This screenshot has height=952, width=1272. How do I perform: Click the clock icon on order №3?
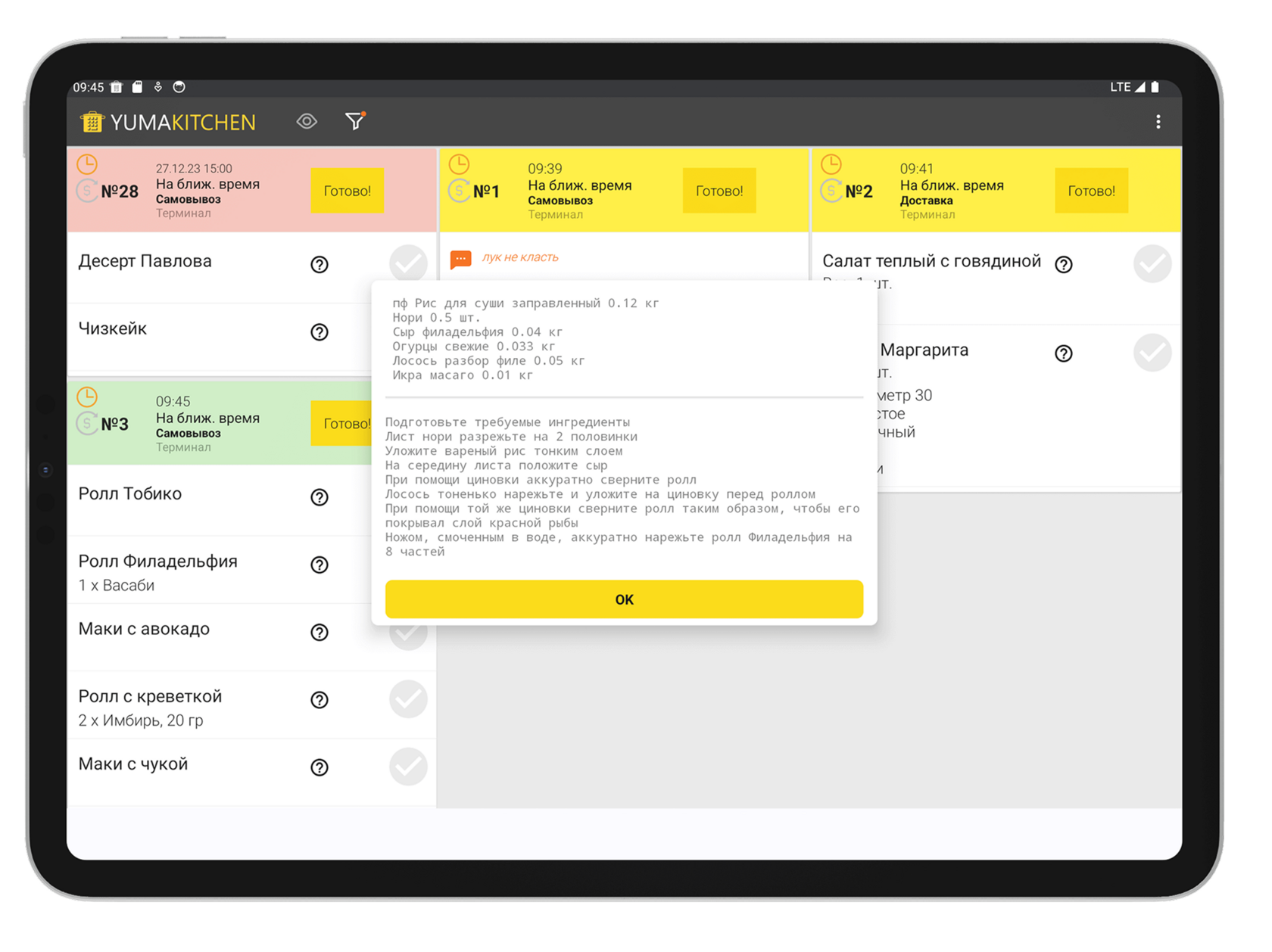click(x=87, y=396)
